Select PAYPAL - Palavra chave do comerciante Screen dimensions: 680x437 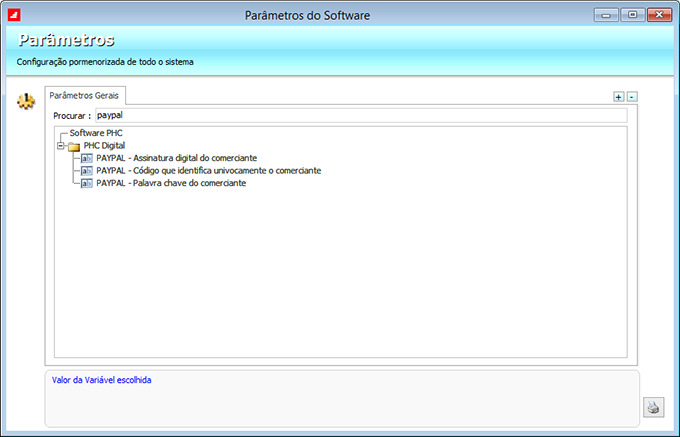click(171, 183)
